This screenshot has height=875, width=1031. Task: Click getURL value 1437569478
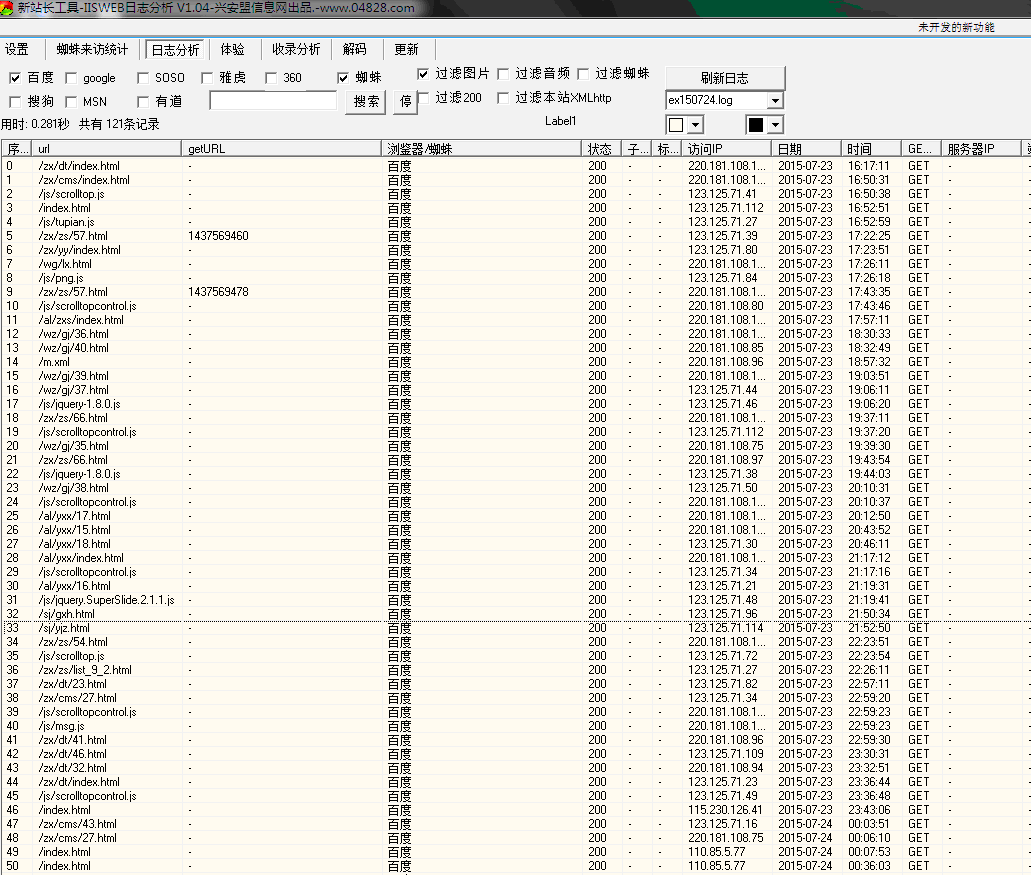(218, 292)
